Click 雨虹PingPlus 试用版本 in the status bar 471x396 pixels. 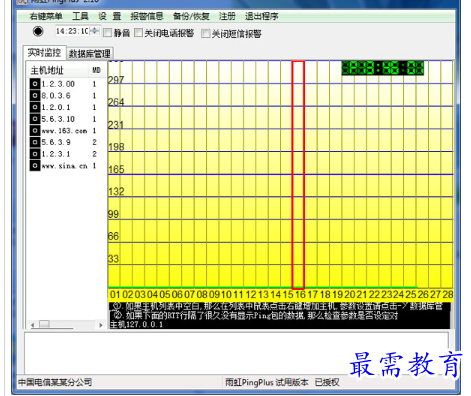(267, 382)
